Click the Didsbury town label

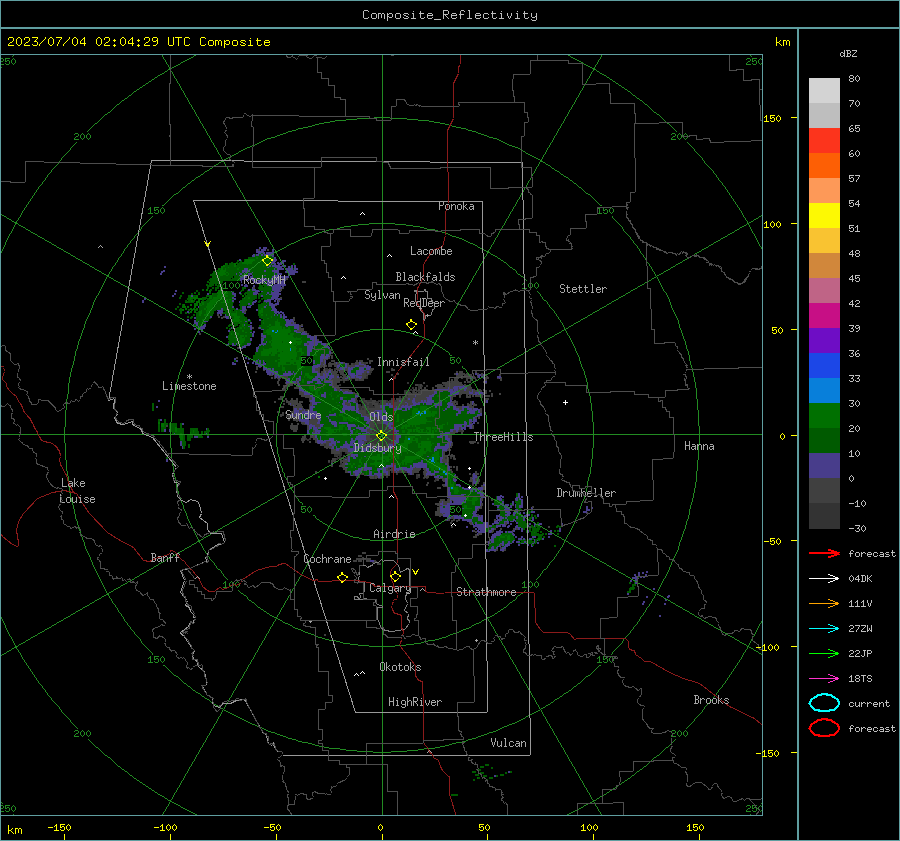pos(378,448)
